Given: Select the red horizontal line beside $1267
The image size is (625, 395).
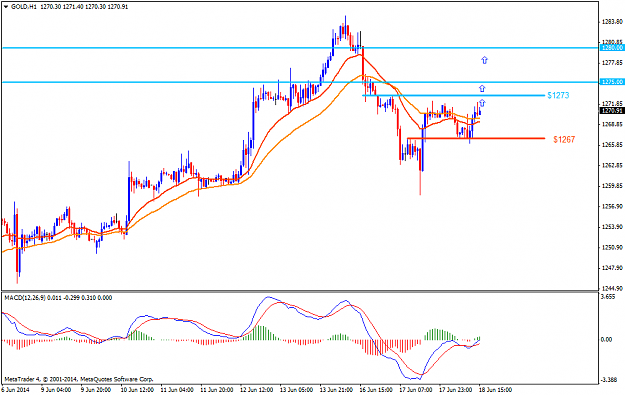Looking at the screenshot, I should point(476,138).
